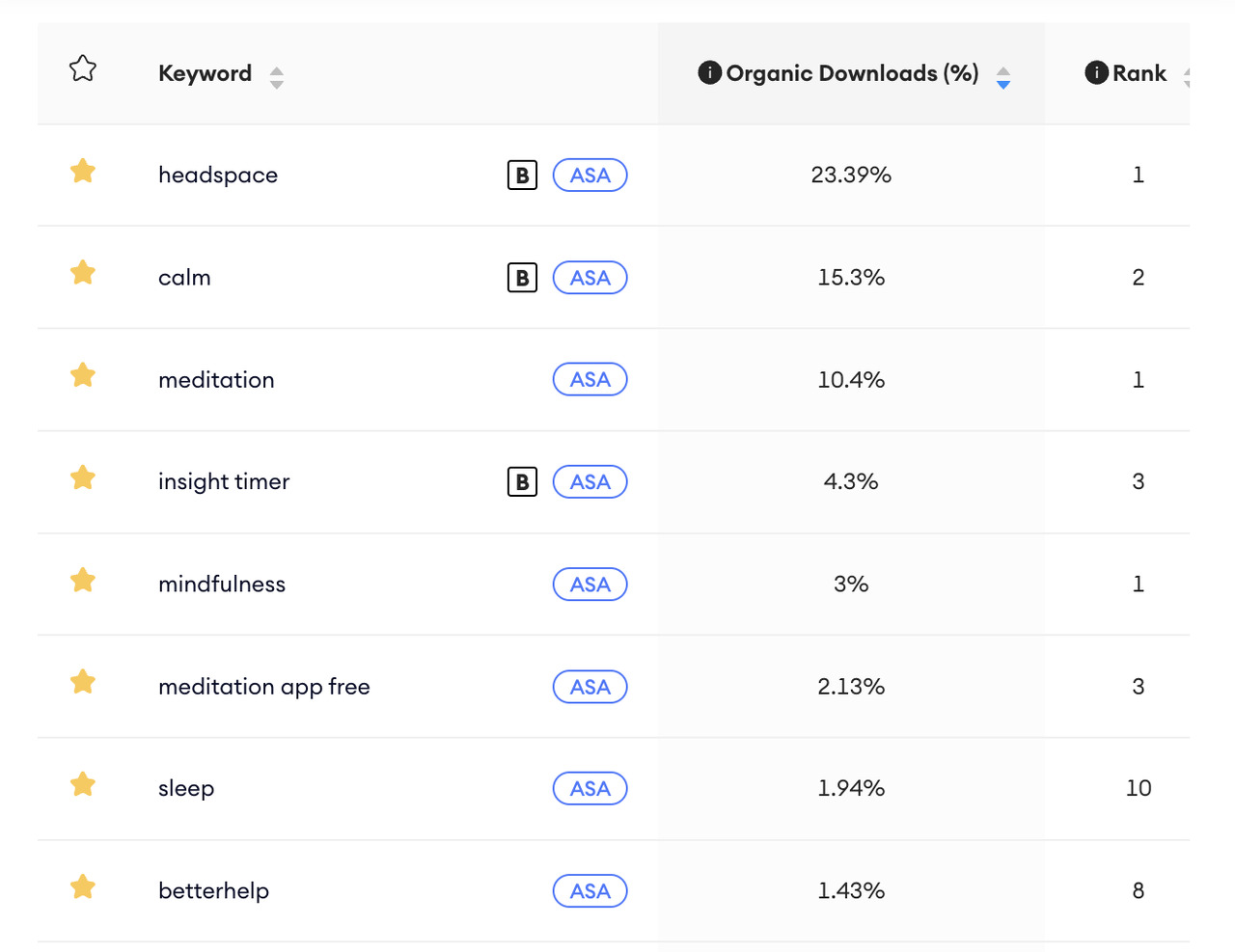Select rank value 10 for sleep
The height and width of the screenshot is (952, 1235).
coord(1139,788)
